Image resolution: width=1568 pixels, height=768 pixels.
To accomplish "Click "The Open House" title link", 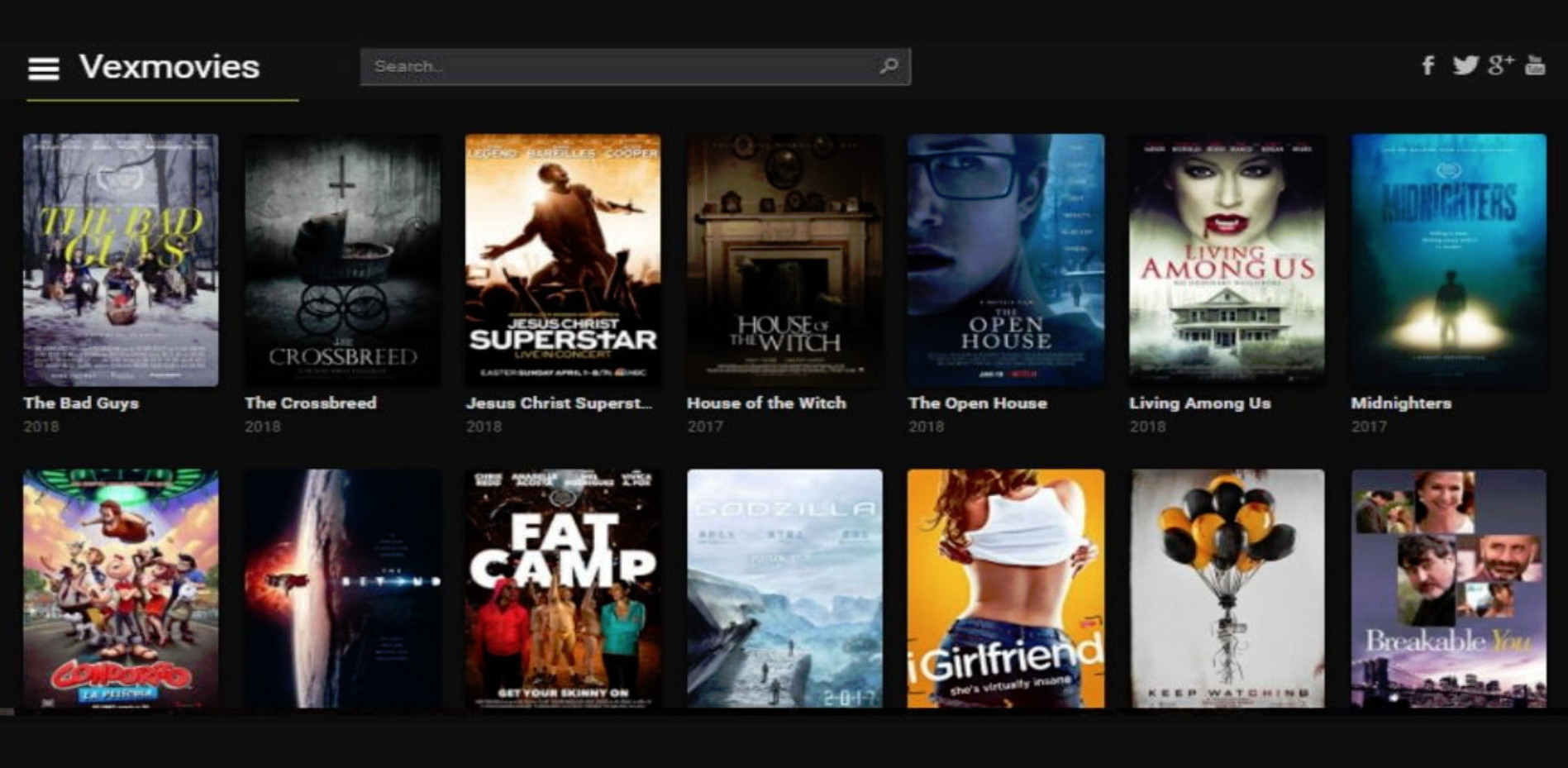I will pos(978,403).
